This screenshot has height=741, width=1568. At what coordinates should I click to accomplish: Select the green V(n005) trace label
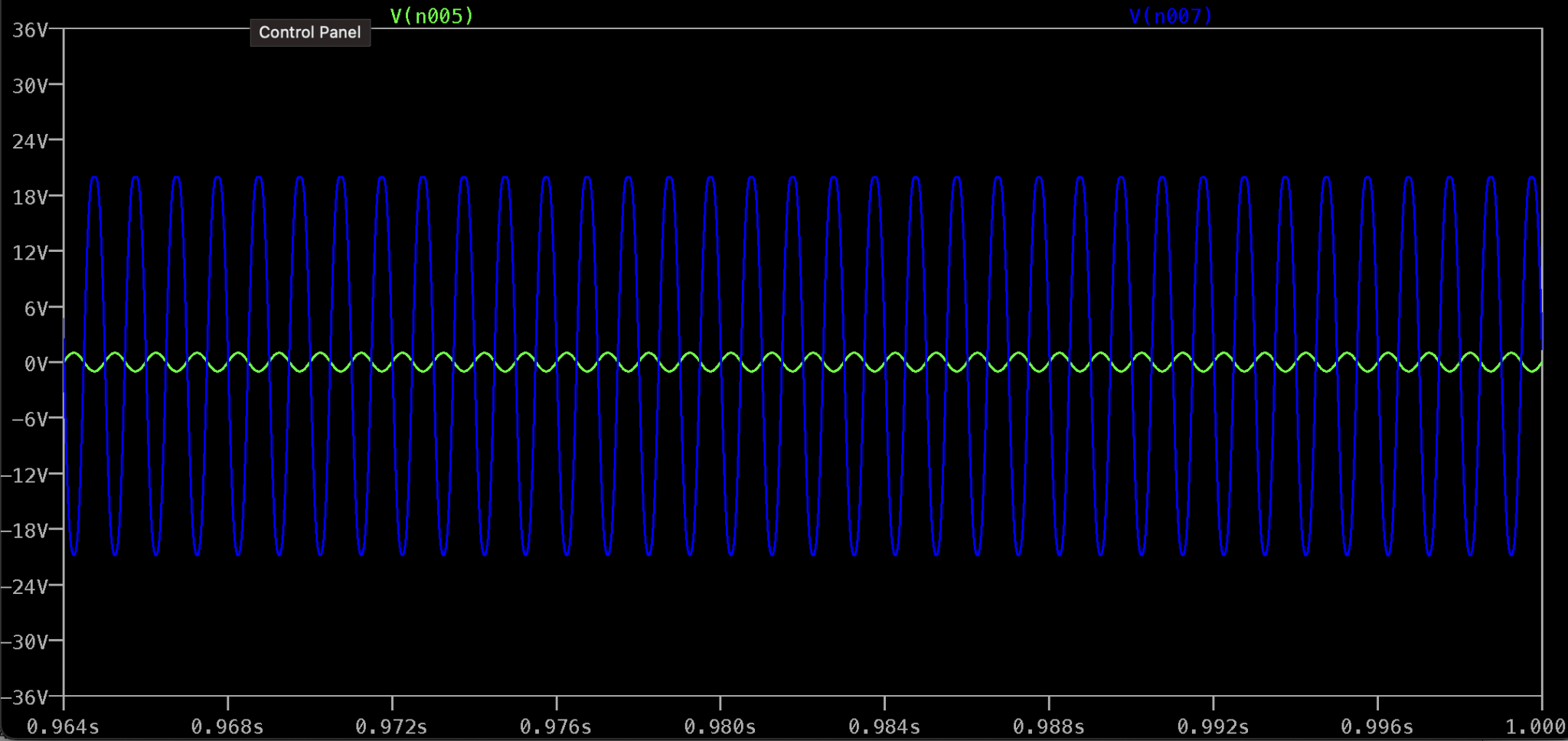(432, 16)
